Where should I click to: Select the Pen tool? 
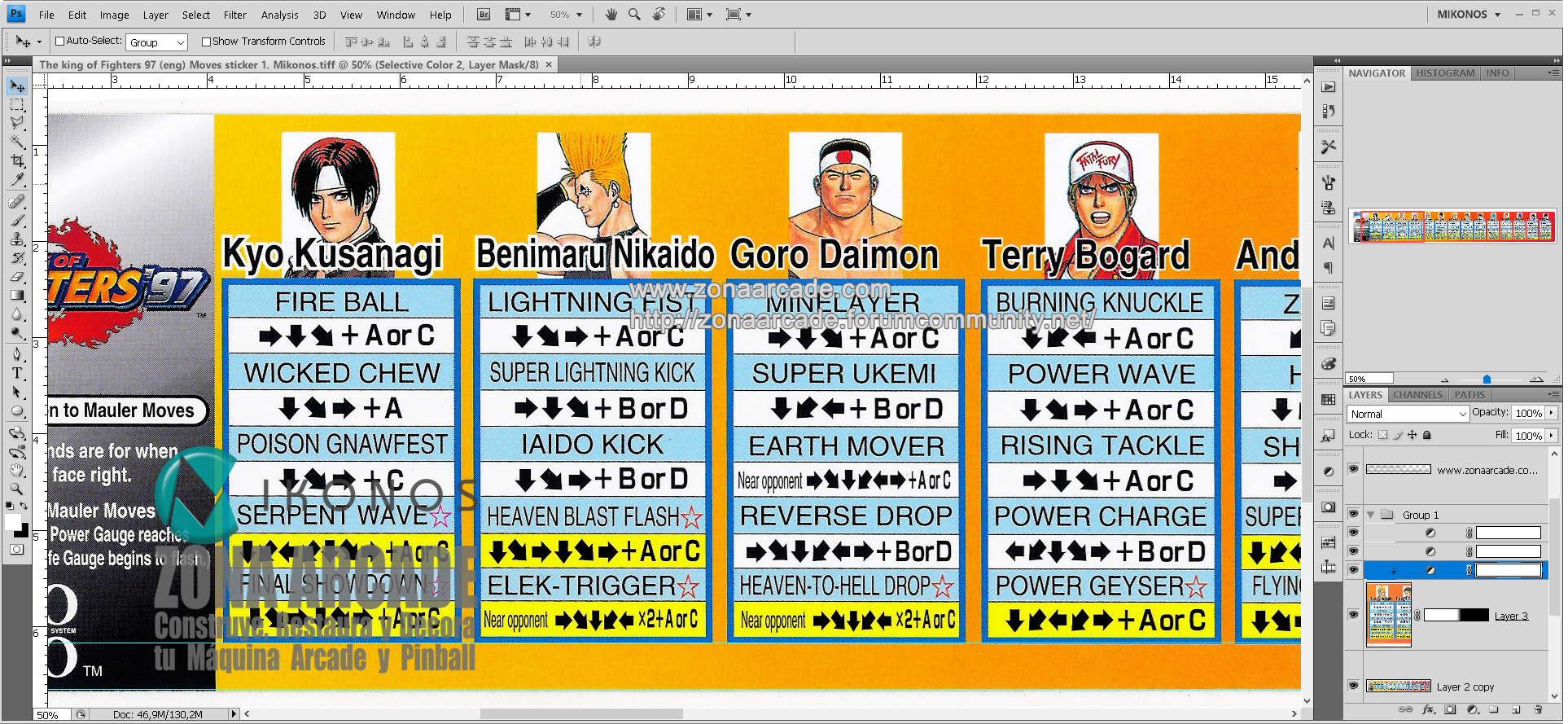(x=17, y=354)
